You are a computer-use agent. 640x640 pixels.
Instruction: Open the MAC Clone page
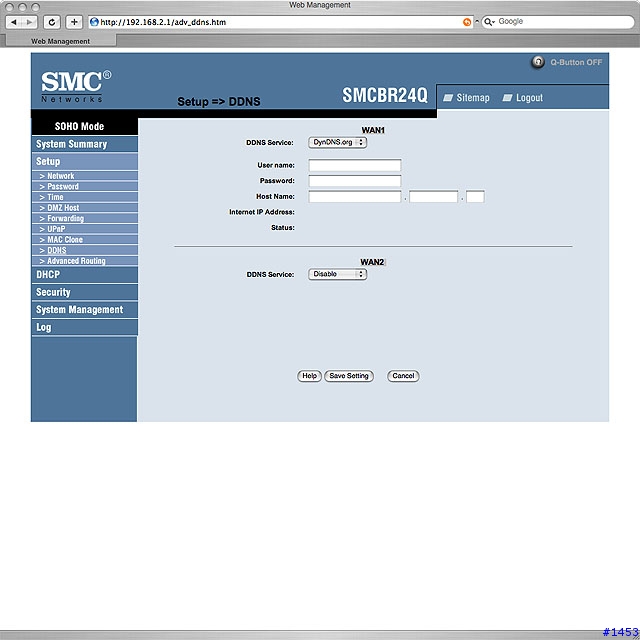tap(85, 240)
